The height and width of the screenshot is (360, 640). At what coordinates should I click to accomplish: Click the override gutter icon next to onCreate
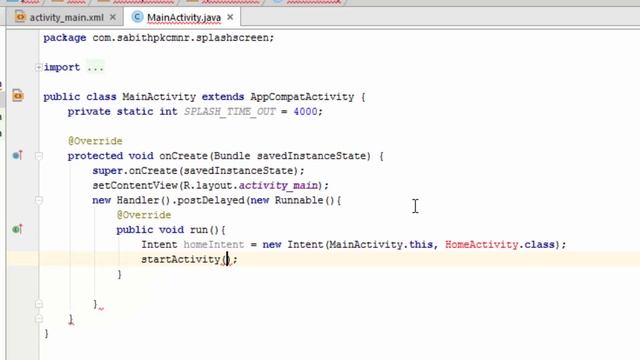click(18, 155)
